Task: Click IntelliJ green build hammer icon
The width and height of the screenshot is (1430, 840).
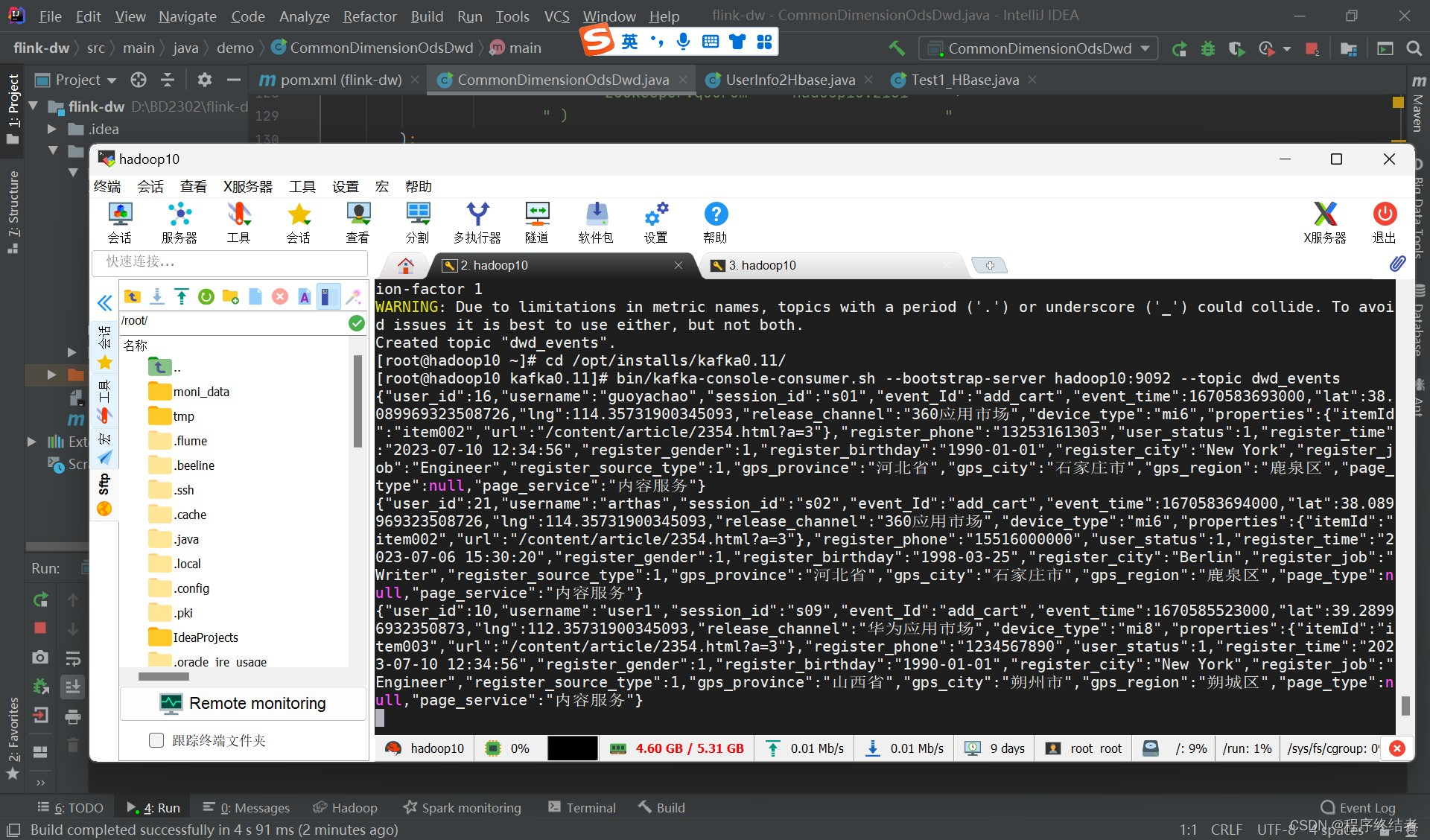Action: [x=897, y=48]
